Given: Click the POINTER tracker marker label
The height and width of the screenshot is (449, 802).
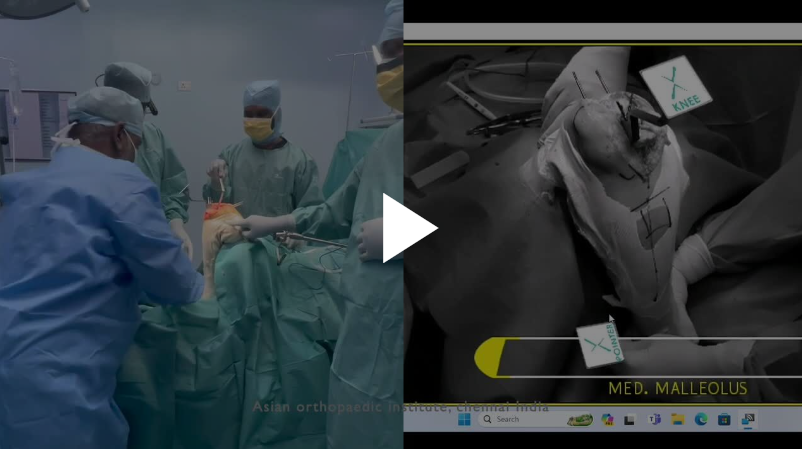Looking at the screenshot, I should 599,346.
